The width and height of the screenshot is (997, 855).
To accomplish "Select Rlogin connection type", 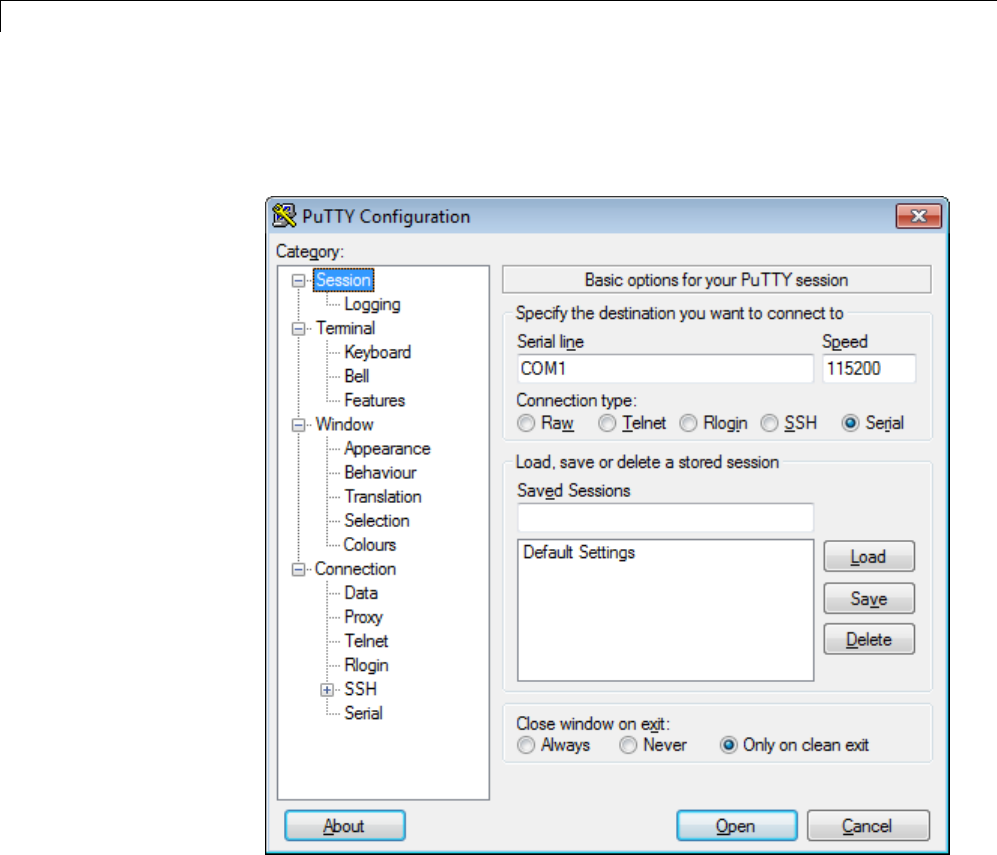I will [688, 423].
